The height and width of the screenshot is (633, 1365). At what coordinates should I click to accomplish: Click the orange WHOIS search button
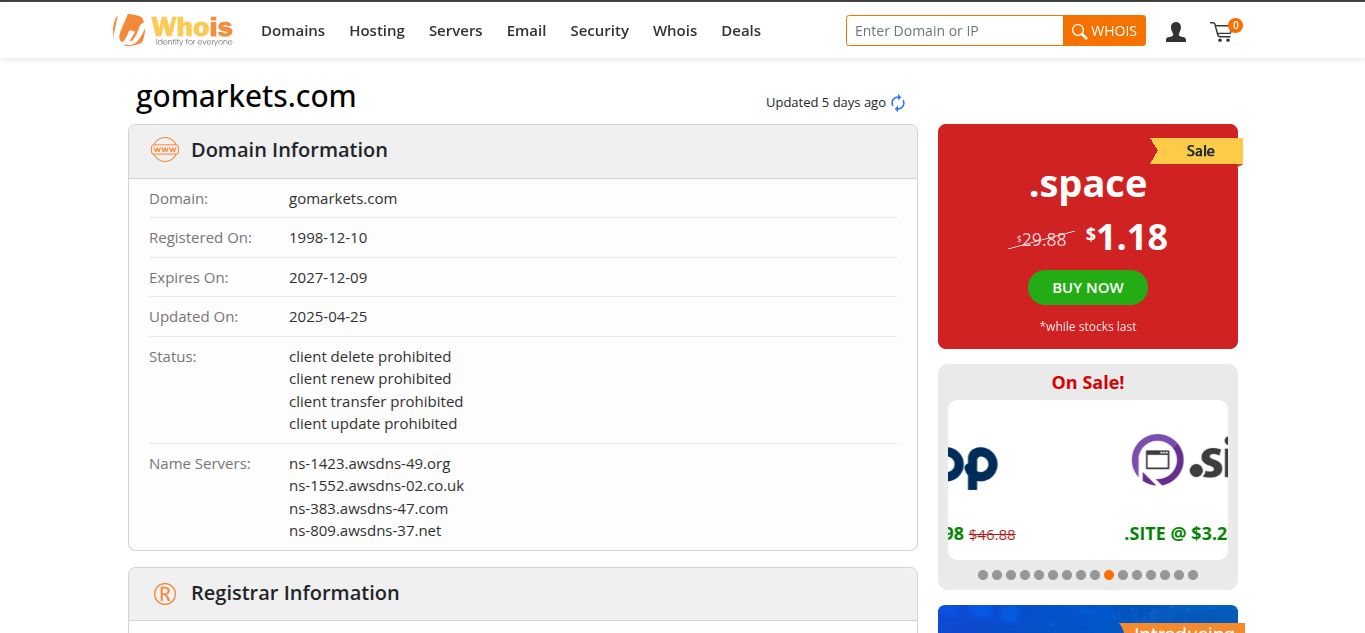[1104, 31]
